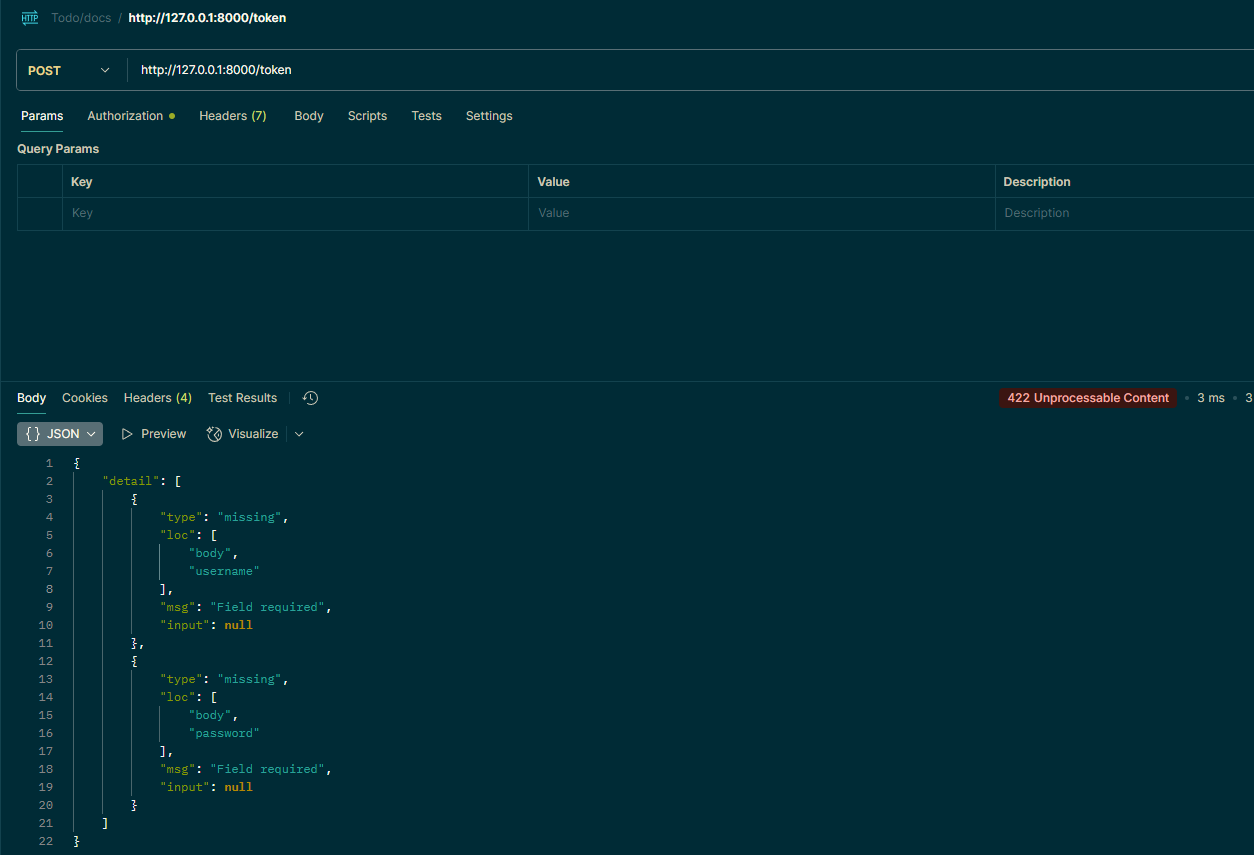
Task: Open the POST method dropdown
Action: [x=69, y=71]
